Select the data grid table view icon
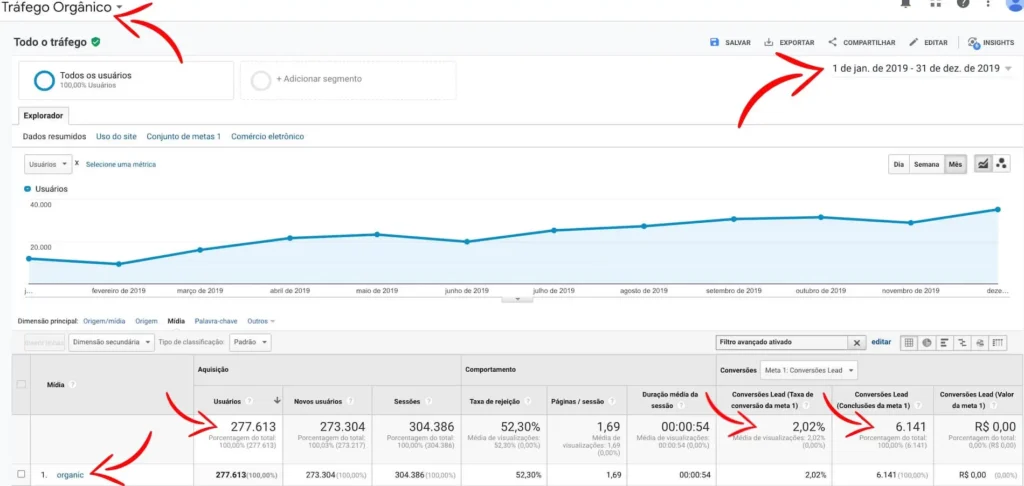This screenshot has height=486, width=1024. 909,342
